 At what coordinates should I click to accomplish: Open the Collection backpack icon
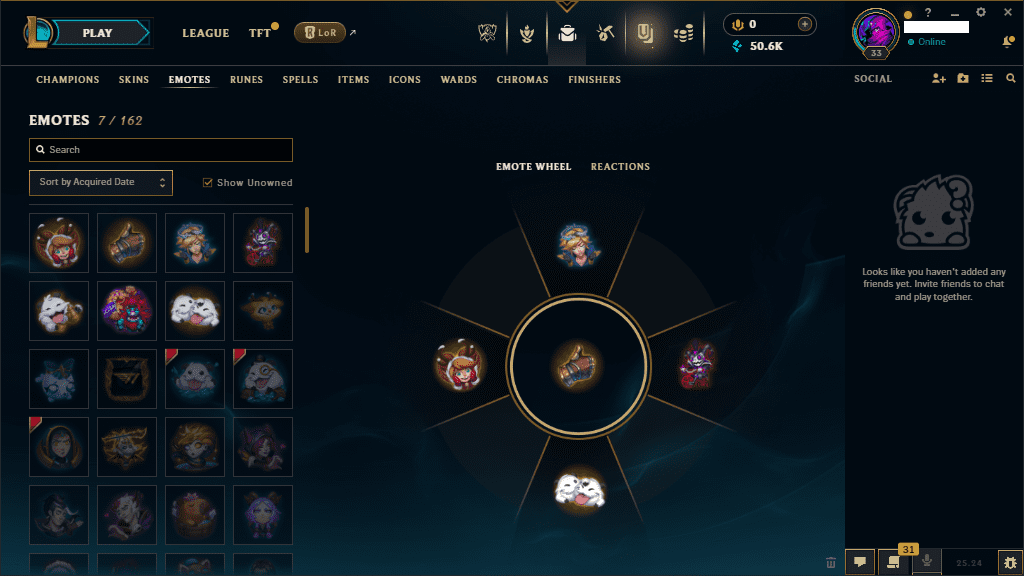tap(567, 33)
